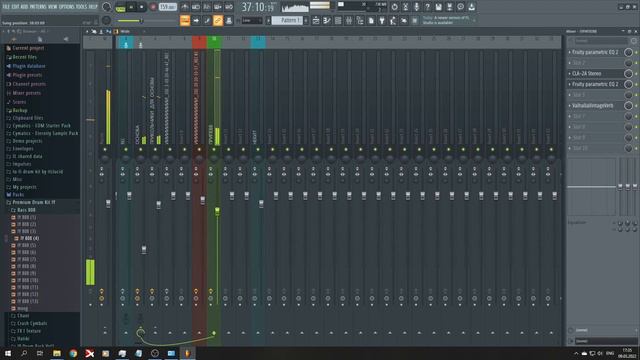Click the main pitch knob in toolbar
The image size is (640, 360).
point(107,20)
